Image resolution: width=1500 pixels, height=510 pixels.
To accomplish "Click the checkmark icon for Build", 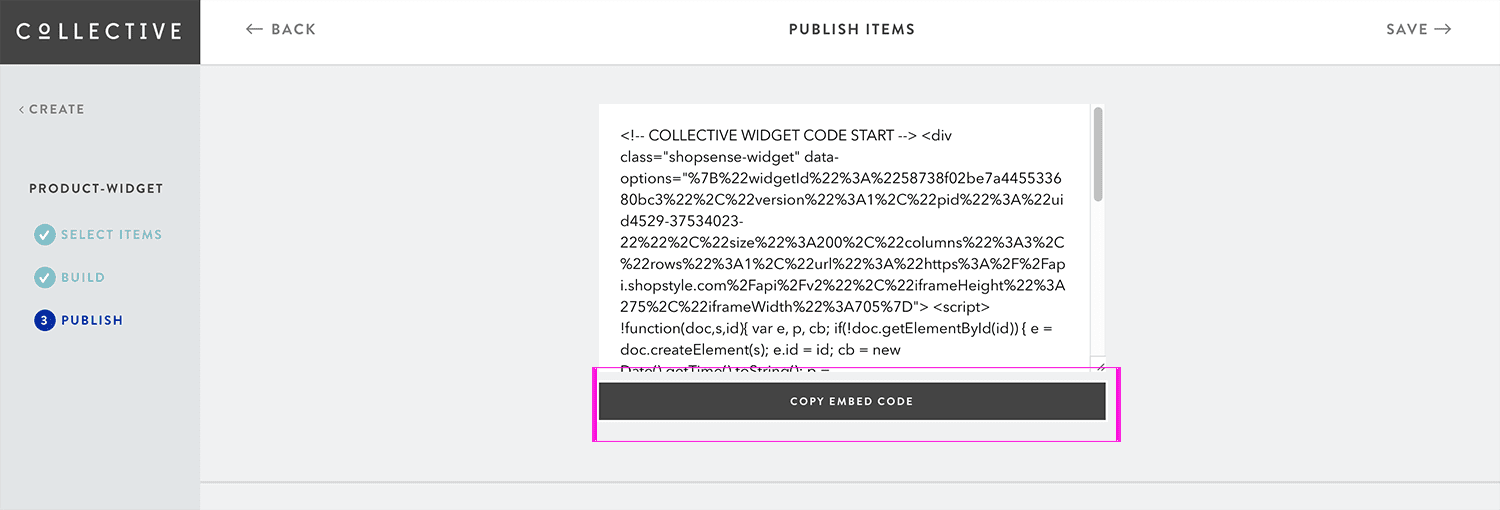I will click(x=44, y=278).
